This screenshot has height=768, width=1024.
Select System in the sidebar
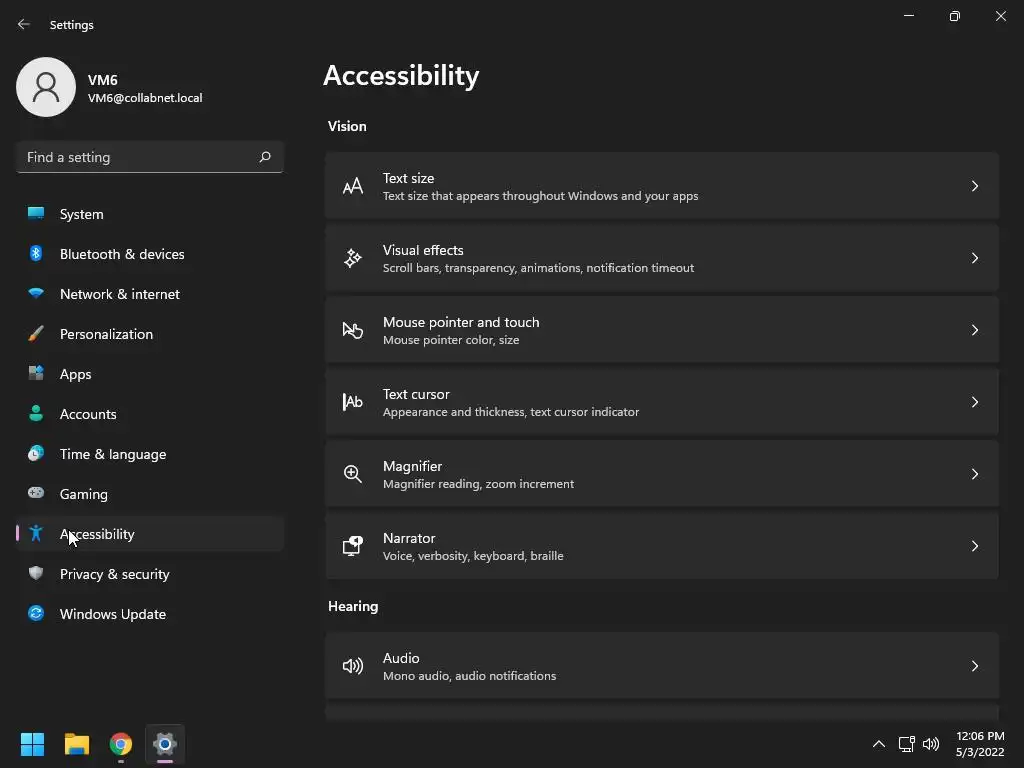pyautogui.click(x=82, y=214)
